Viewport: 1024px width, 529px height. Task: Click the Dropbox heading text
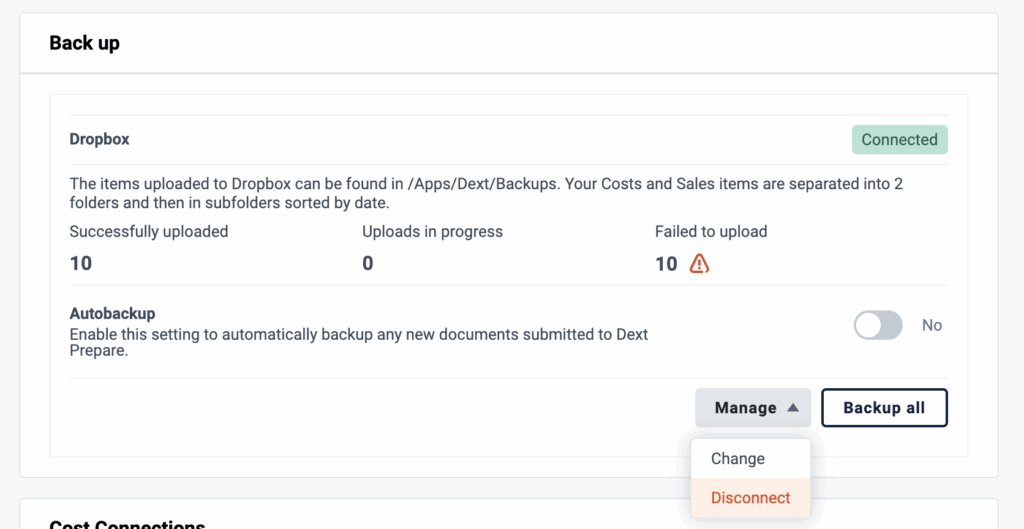[x=99, y=140]
